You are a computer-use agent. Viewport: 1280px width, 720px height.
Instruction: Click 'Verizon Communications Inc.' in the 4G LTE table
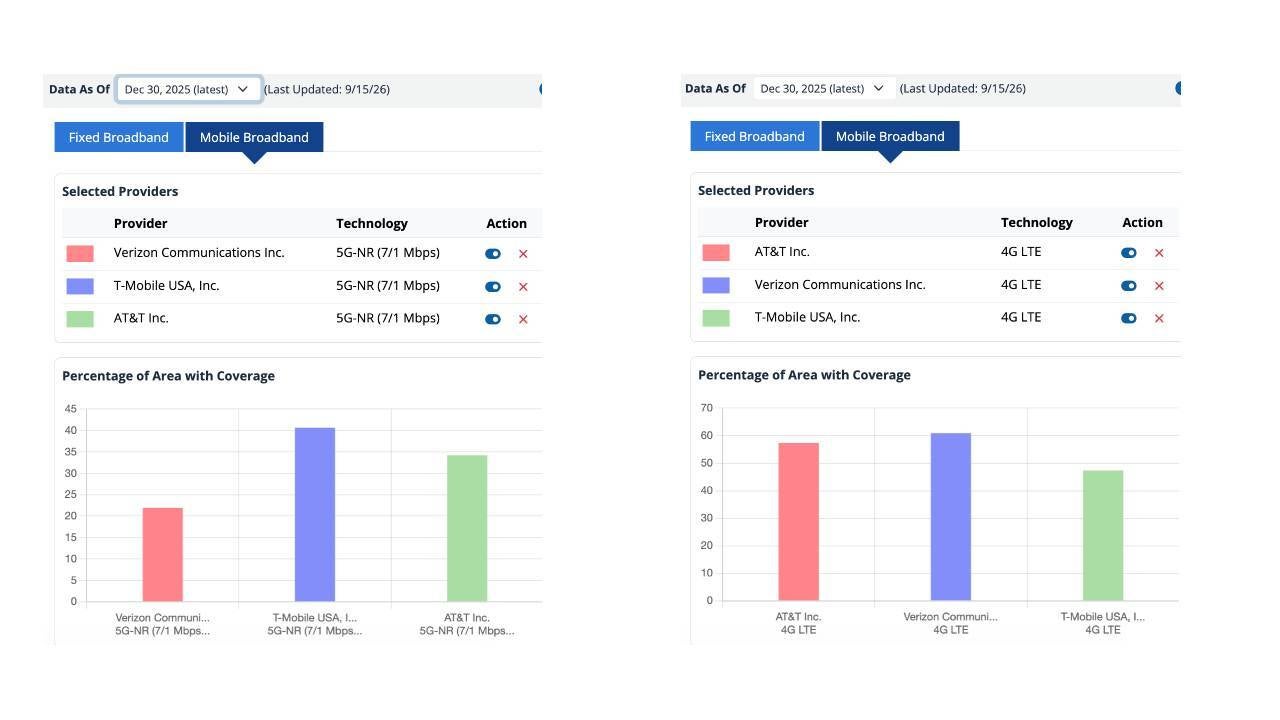pos(840,285)
